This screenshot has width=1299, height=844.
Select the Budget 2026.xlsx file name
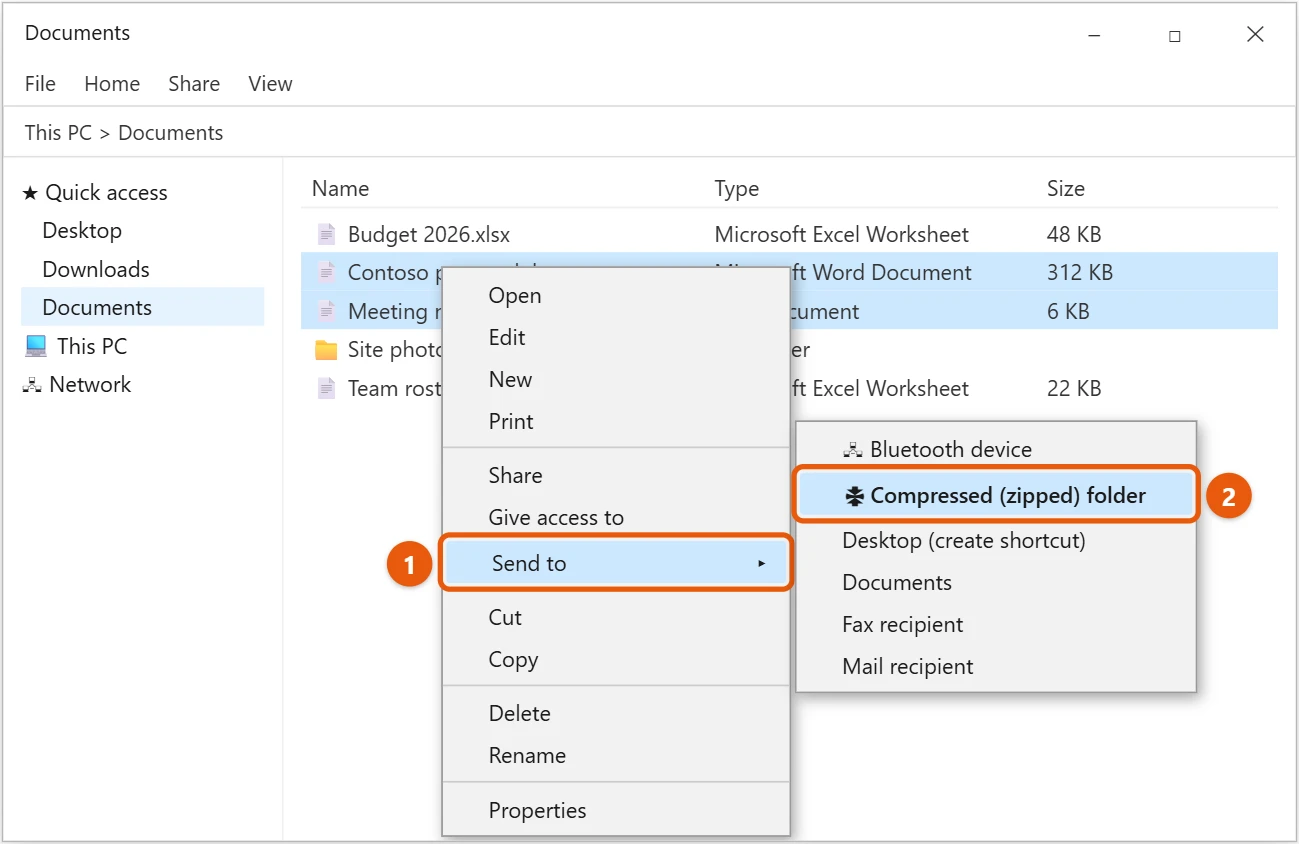click(x=429, y=235)
